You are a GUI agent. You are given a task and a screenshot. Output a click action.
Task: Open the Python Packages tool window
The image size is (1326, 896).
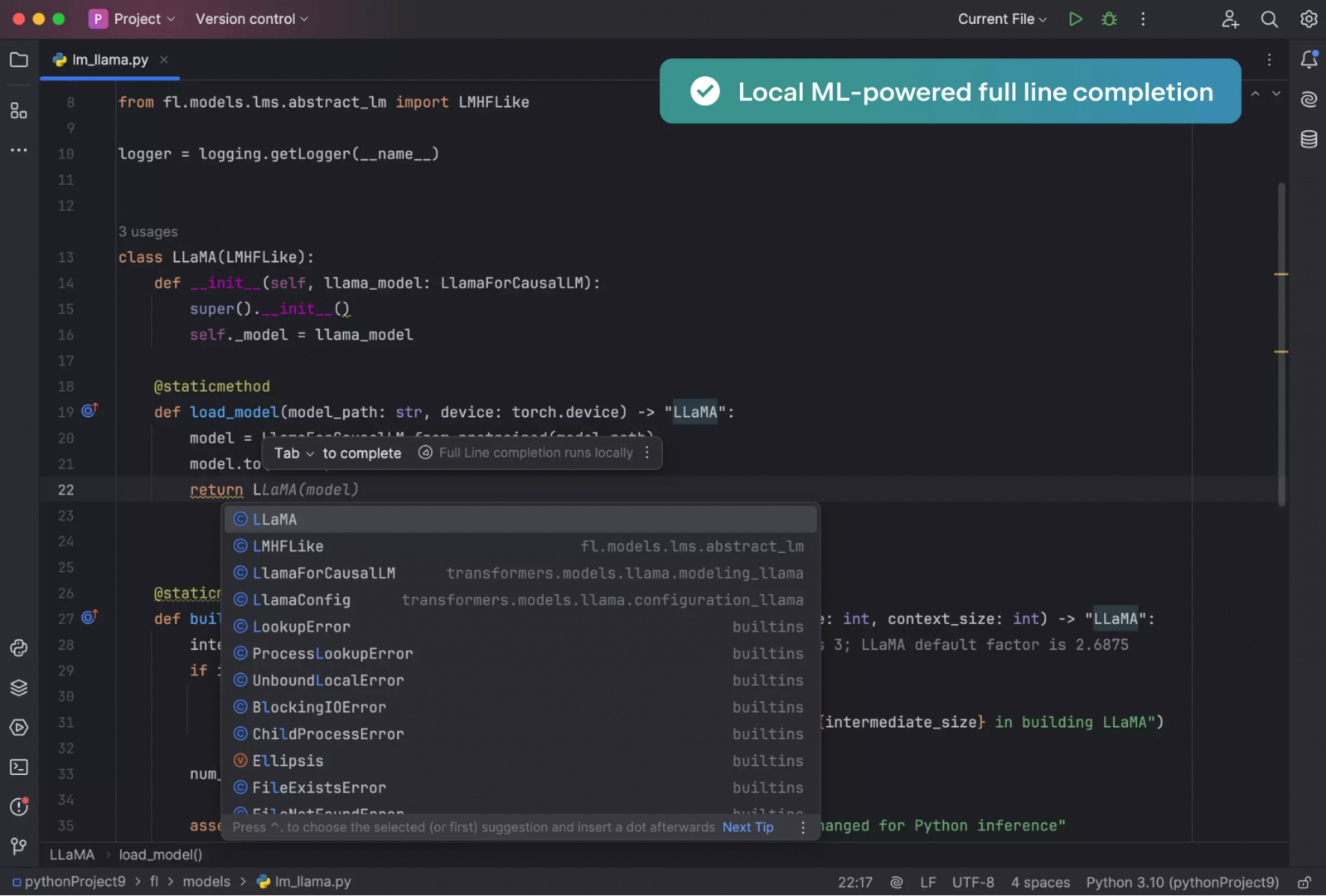[18, 687]
